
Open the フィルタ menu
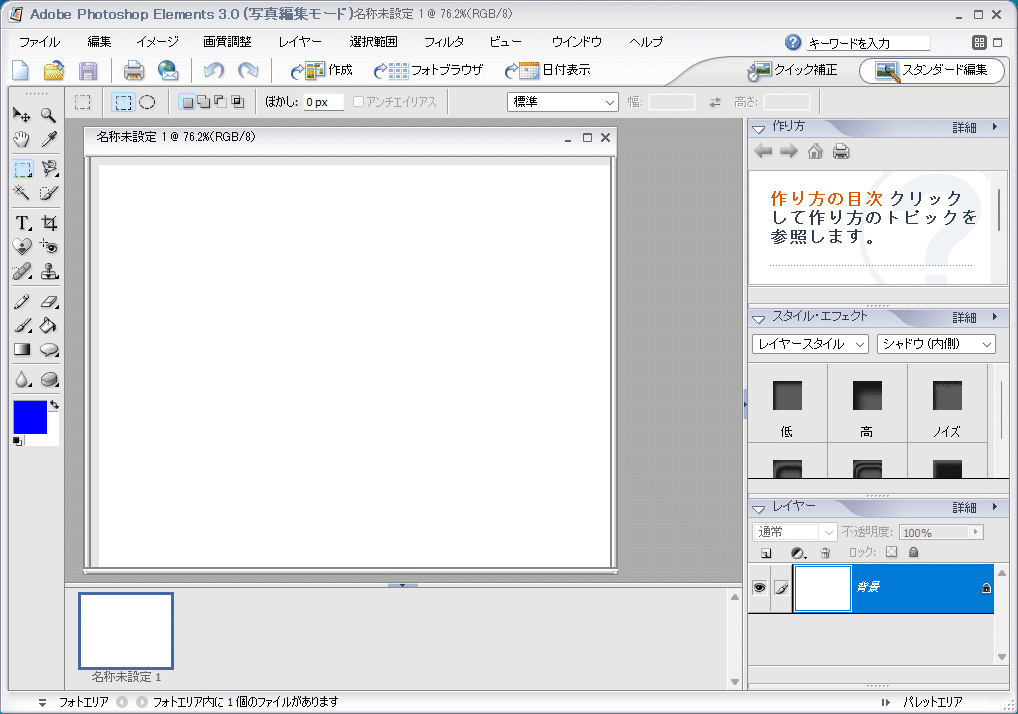[443, 42]
